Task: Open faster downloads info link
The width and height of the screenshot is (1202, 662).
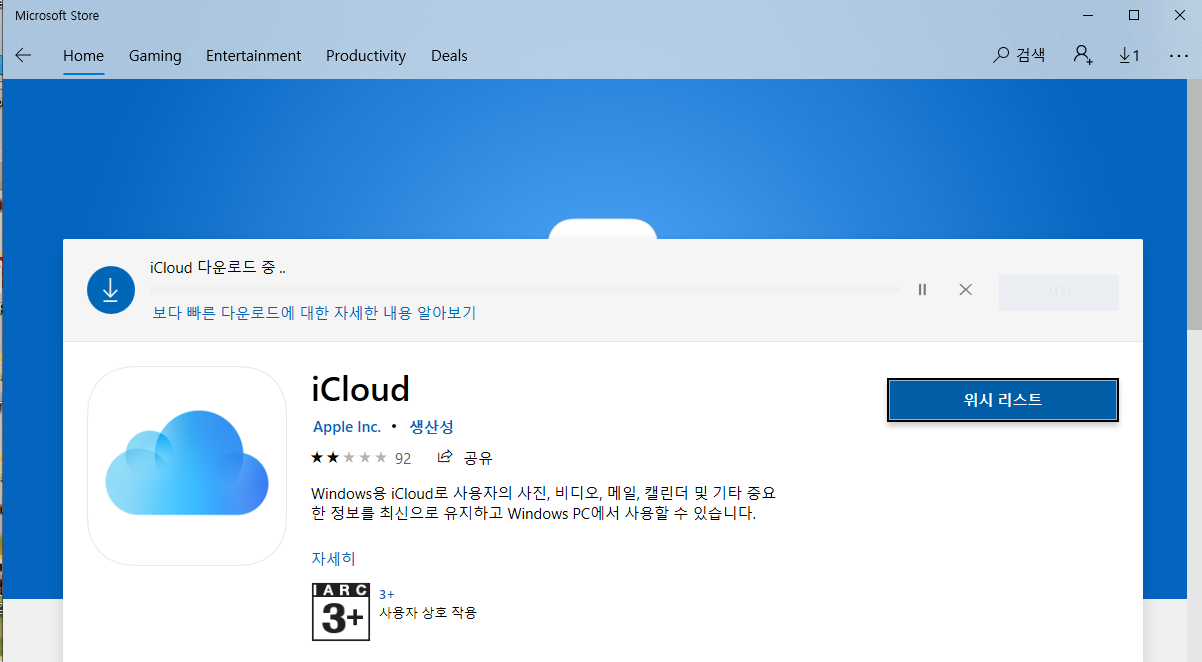Action: coord(314,313)
